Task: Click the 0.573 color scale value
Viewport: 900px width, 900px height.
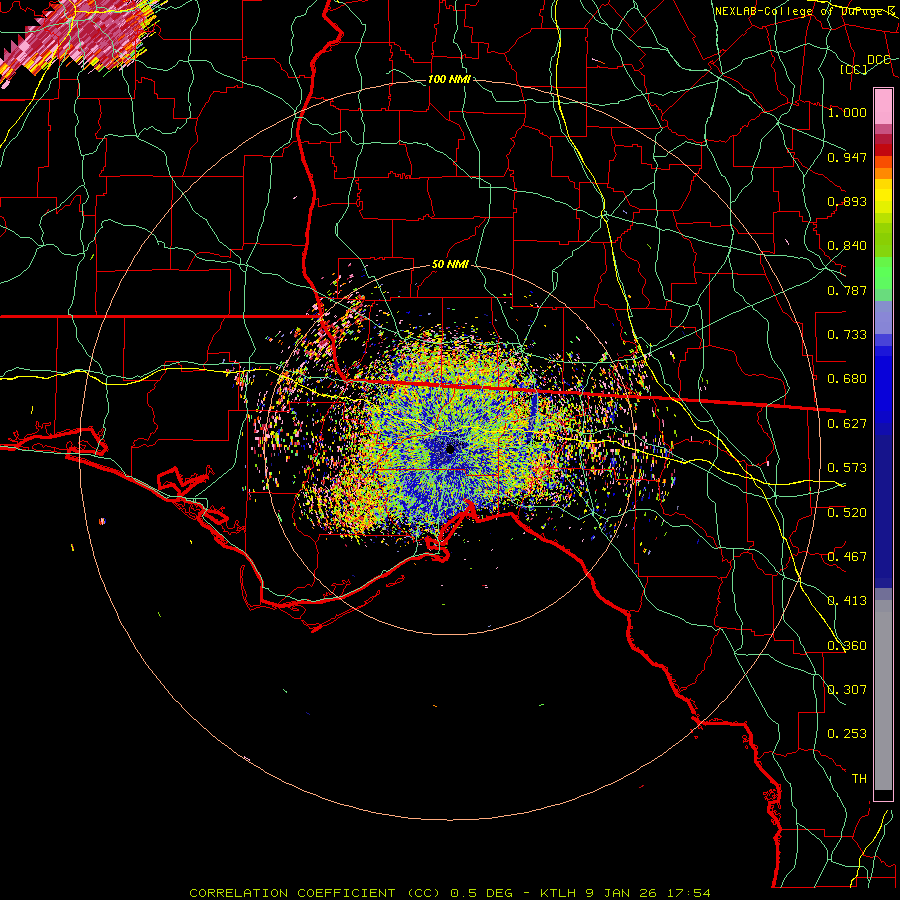Action: [x=847, y=468]
